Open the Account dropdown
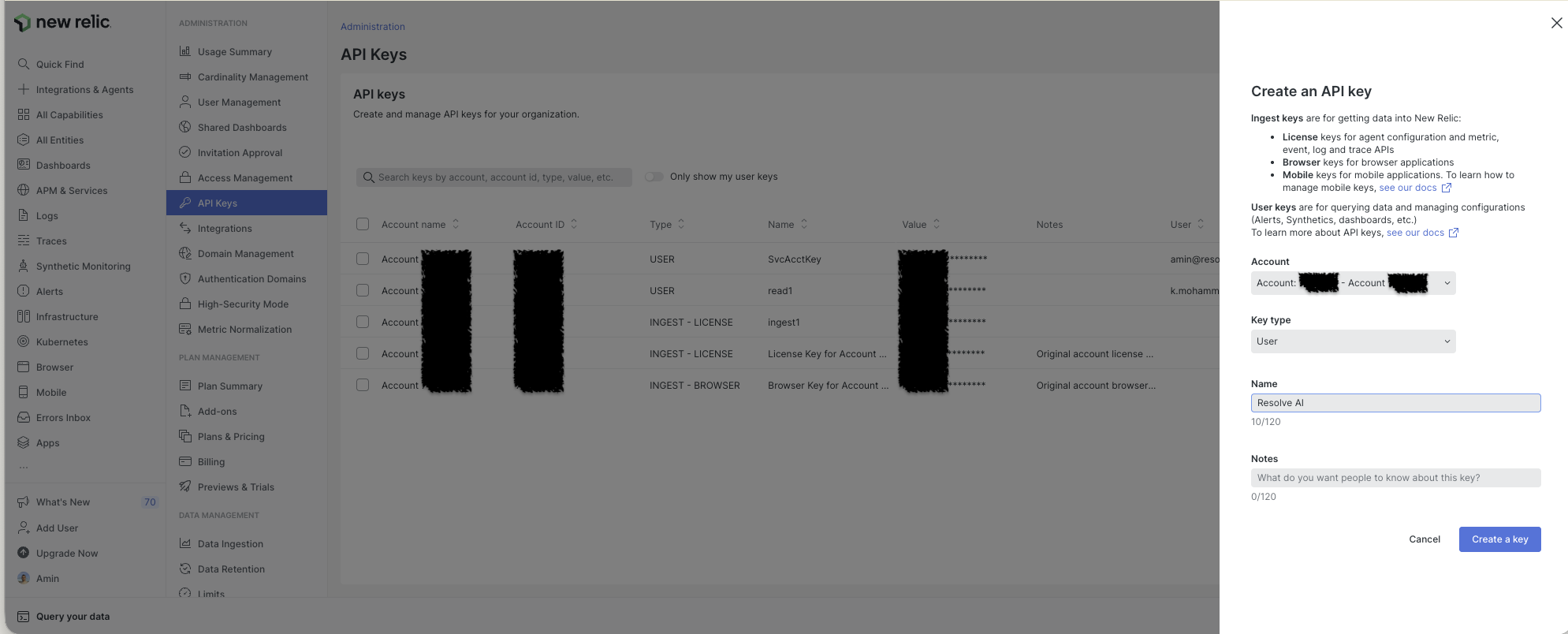Screen dimensions: 1568x634 (1353, 283)
